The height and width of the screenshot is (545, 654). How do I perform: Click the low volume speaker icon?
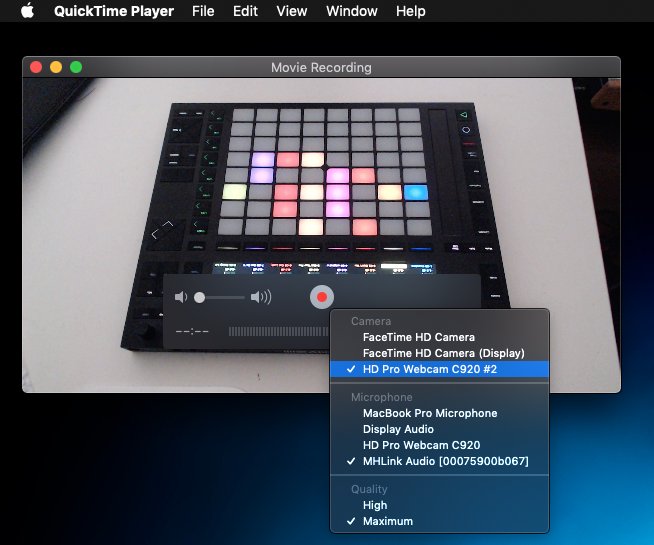click(181, 297)
